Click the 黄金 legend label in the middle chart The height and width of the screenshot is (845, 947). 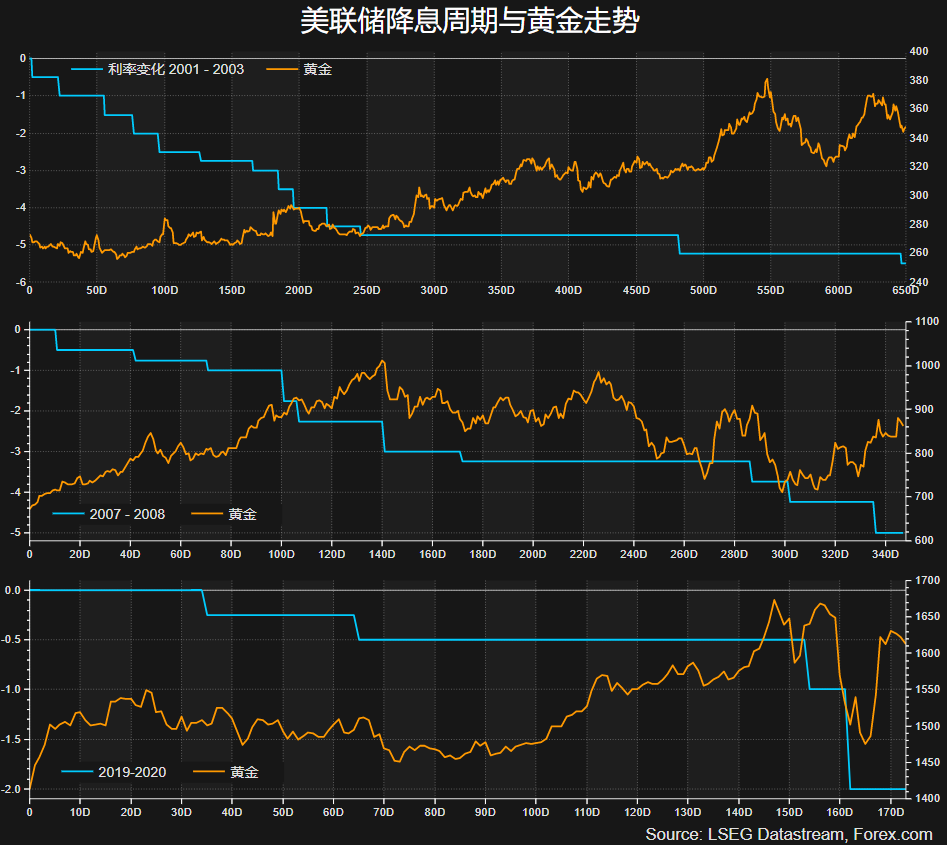coord(242,514)
